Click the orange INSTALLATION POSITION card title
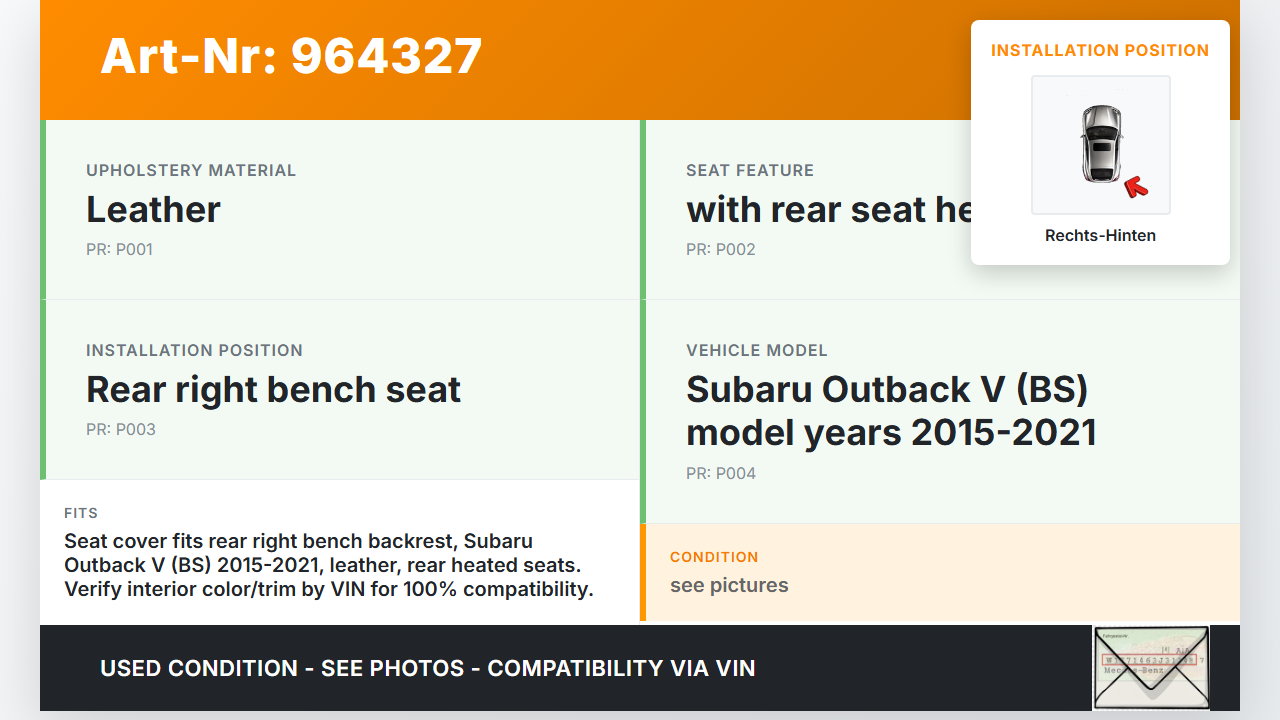 1100,50
